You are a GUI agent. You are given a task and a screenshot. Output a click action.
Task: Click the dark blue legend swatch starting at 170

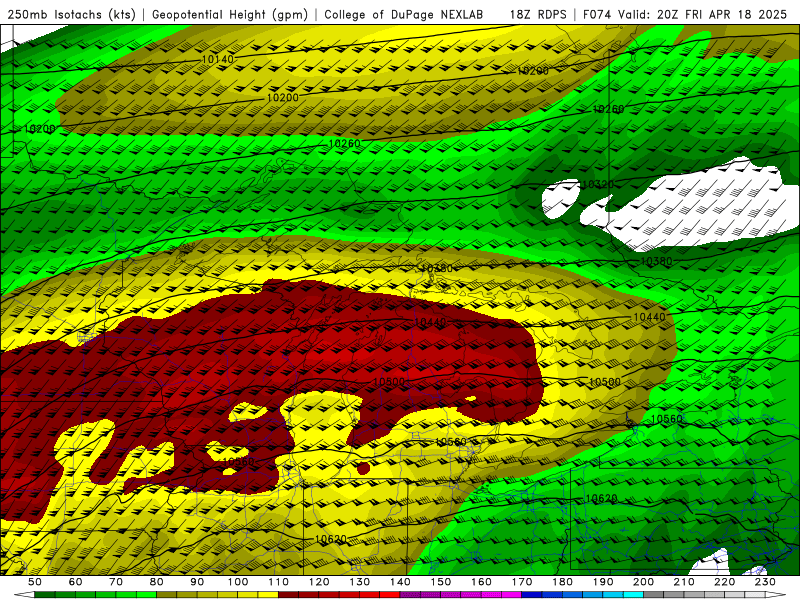tap(532, 595)
